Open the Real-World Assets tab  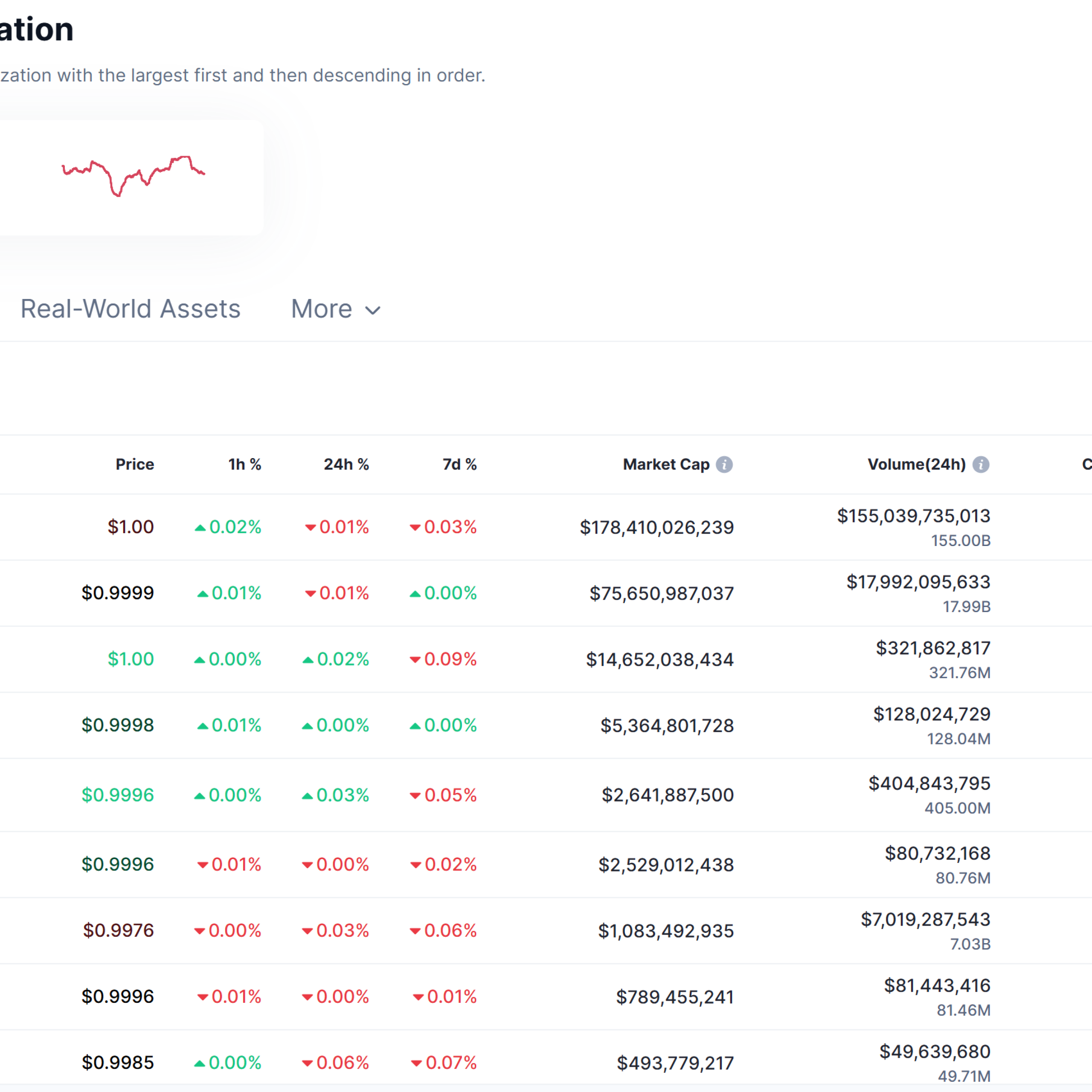point(131,309)
